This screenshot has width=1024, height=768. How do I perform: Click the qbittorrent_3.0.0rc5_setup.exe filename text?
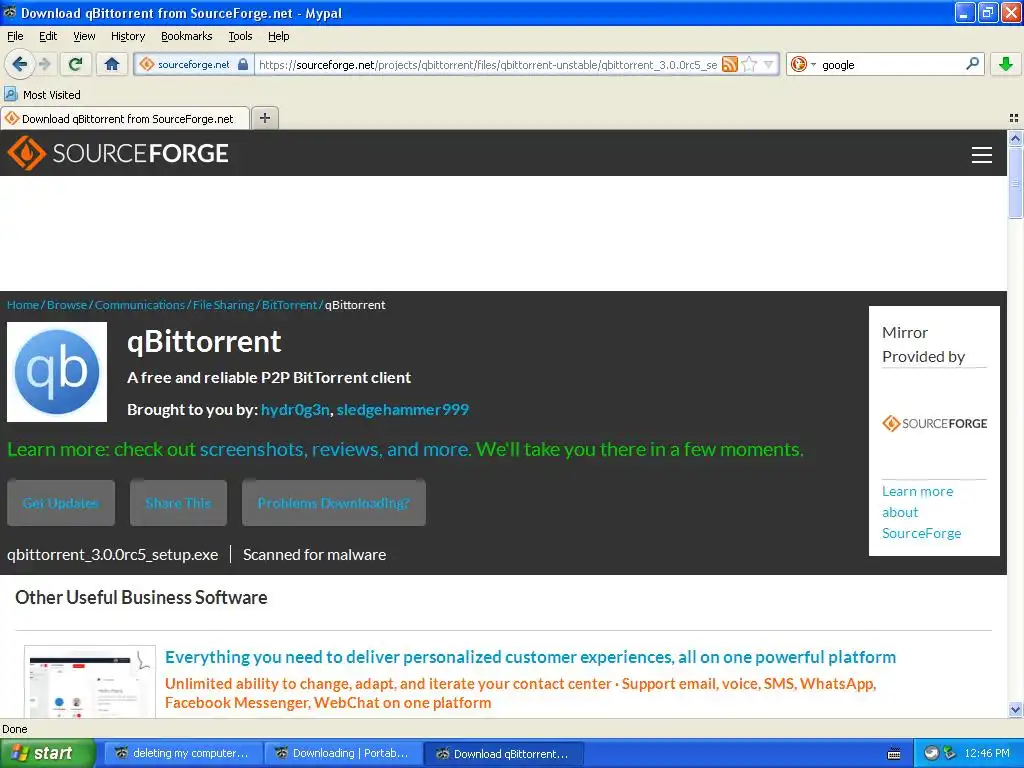tap(112, 554)
